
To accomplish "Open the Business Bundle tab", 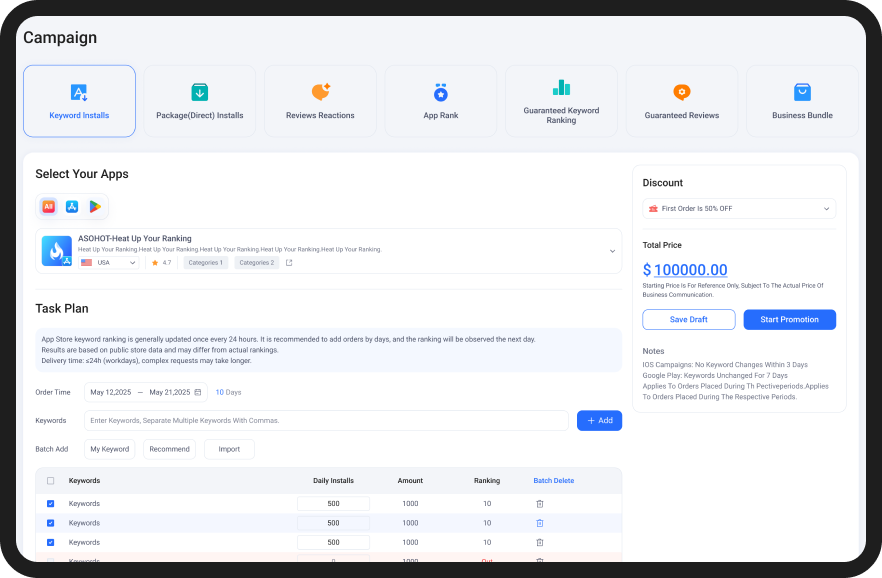I will coord(802,101).
